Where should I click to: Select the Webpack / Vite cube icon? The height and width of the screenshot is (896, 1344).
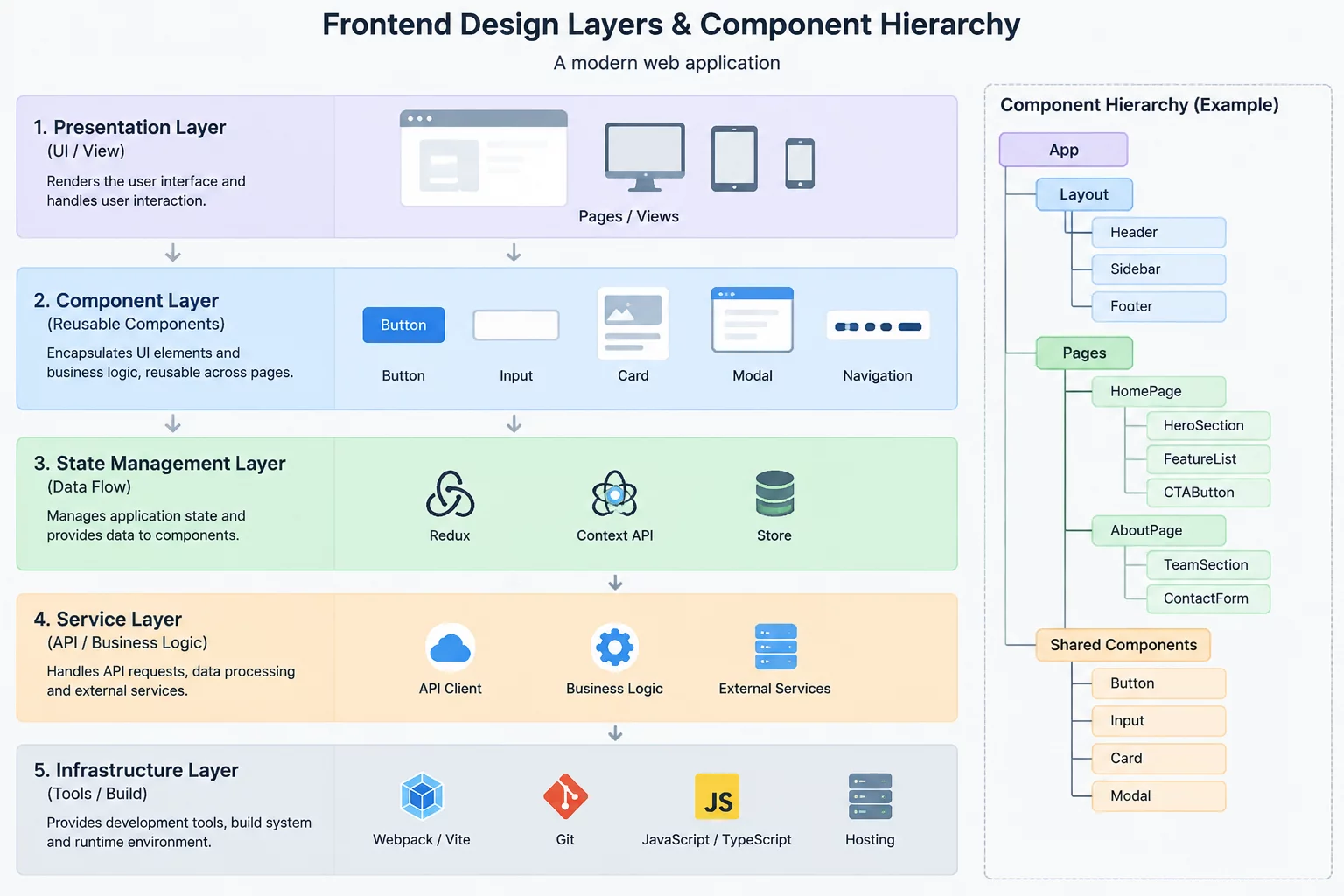(x=422, y=796)
